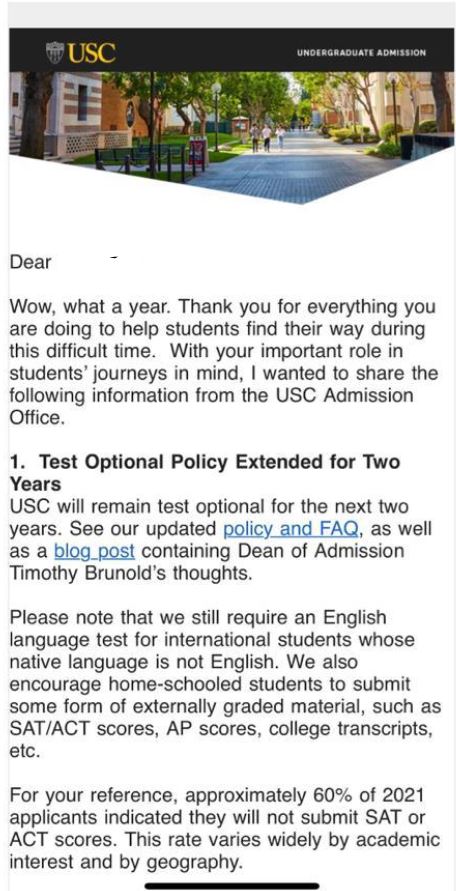Image resolution: width=456 pixels, height=891 pixels.
Task: Tap the red sign in banner photo
Action: [x=197, y=152]
